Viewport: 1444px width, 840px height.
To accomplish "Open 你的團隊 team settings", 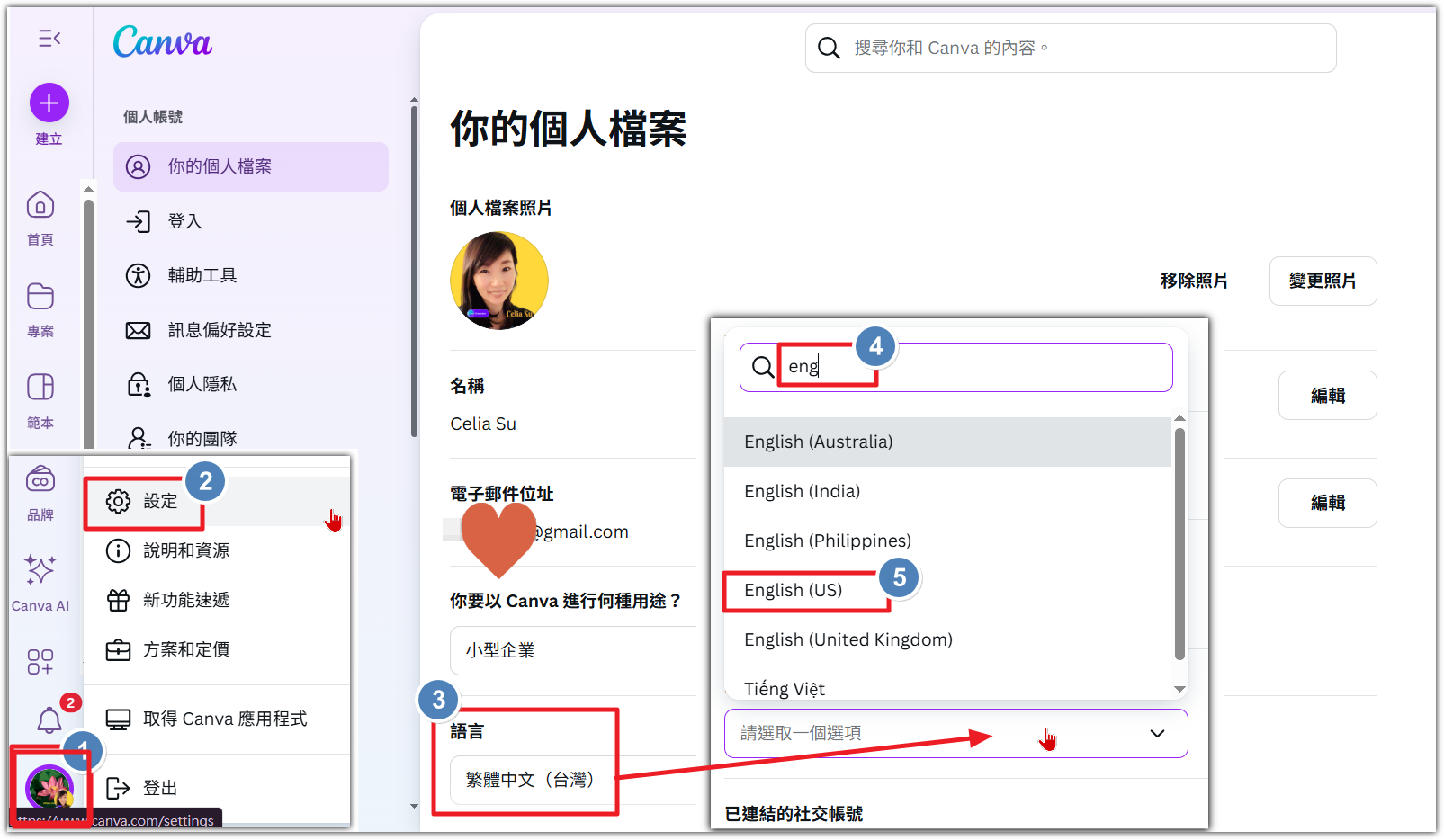I will [x=251, y=438].
